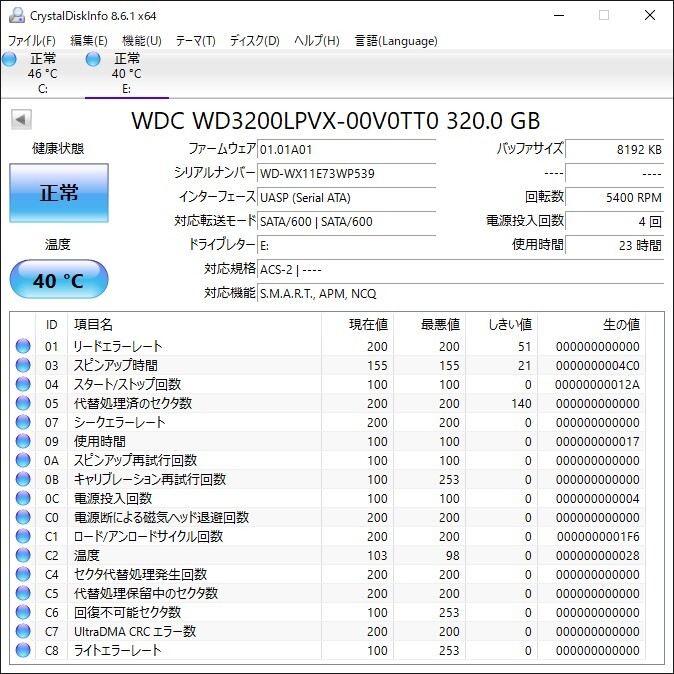This screenshot has height=674, width=674.
Task: Click status orb for リードエラーレート row
Action: [23, 346]
